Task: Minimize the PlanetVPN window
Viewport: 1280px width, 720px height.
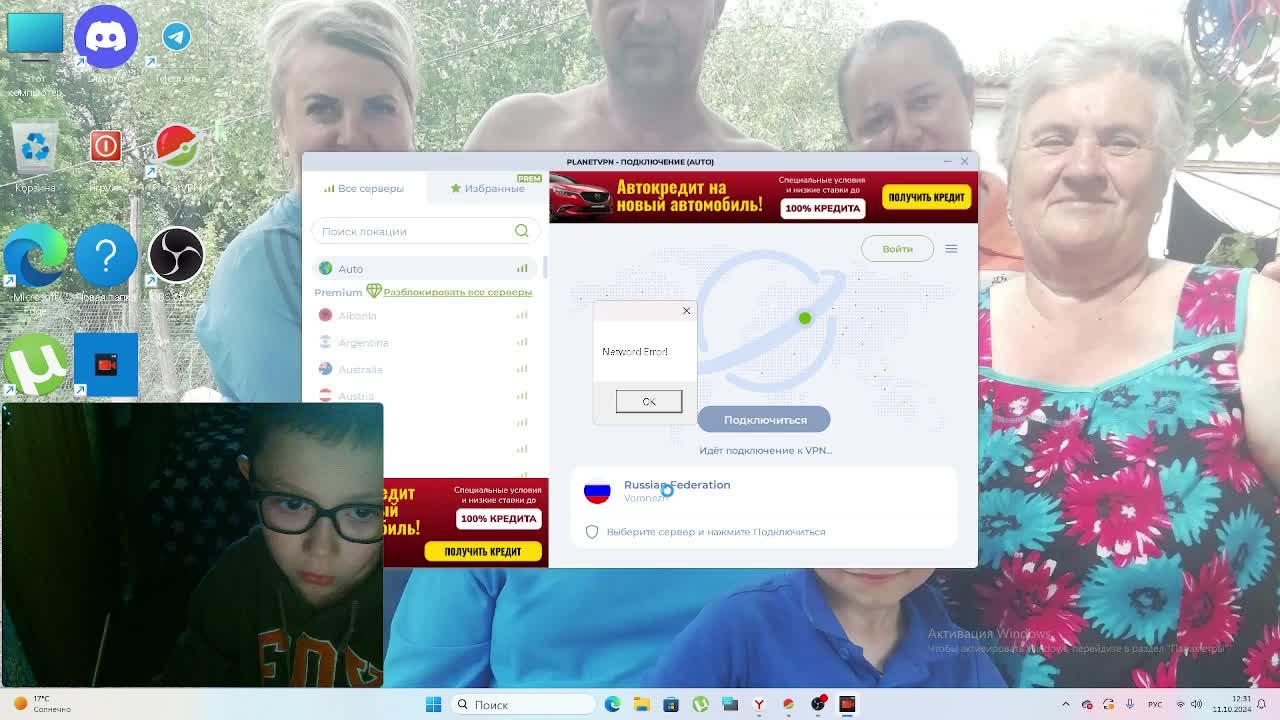Action: [x=946, y=161]
